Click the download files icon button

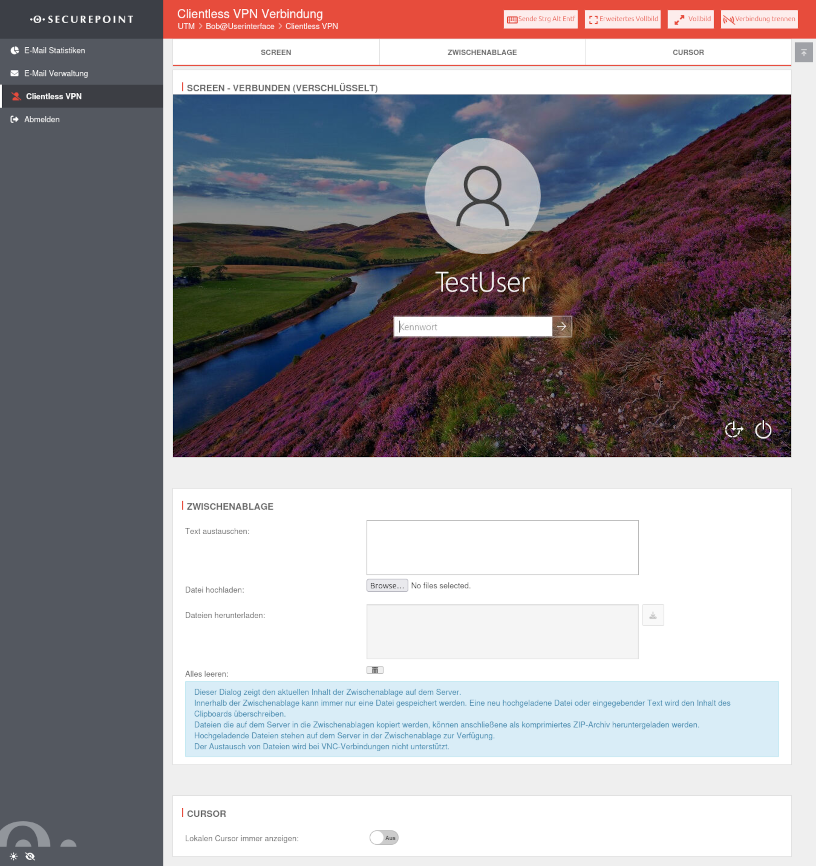point(652,616)
